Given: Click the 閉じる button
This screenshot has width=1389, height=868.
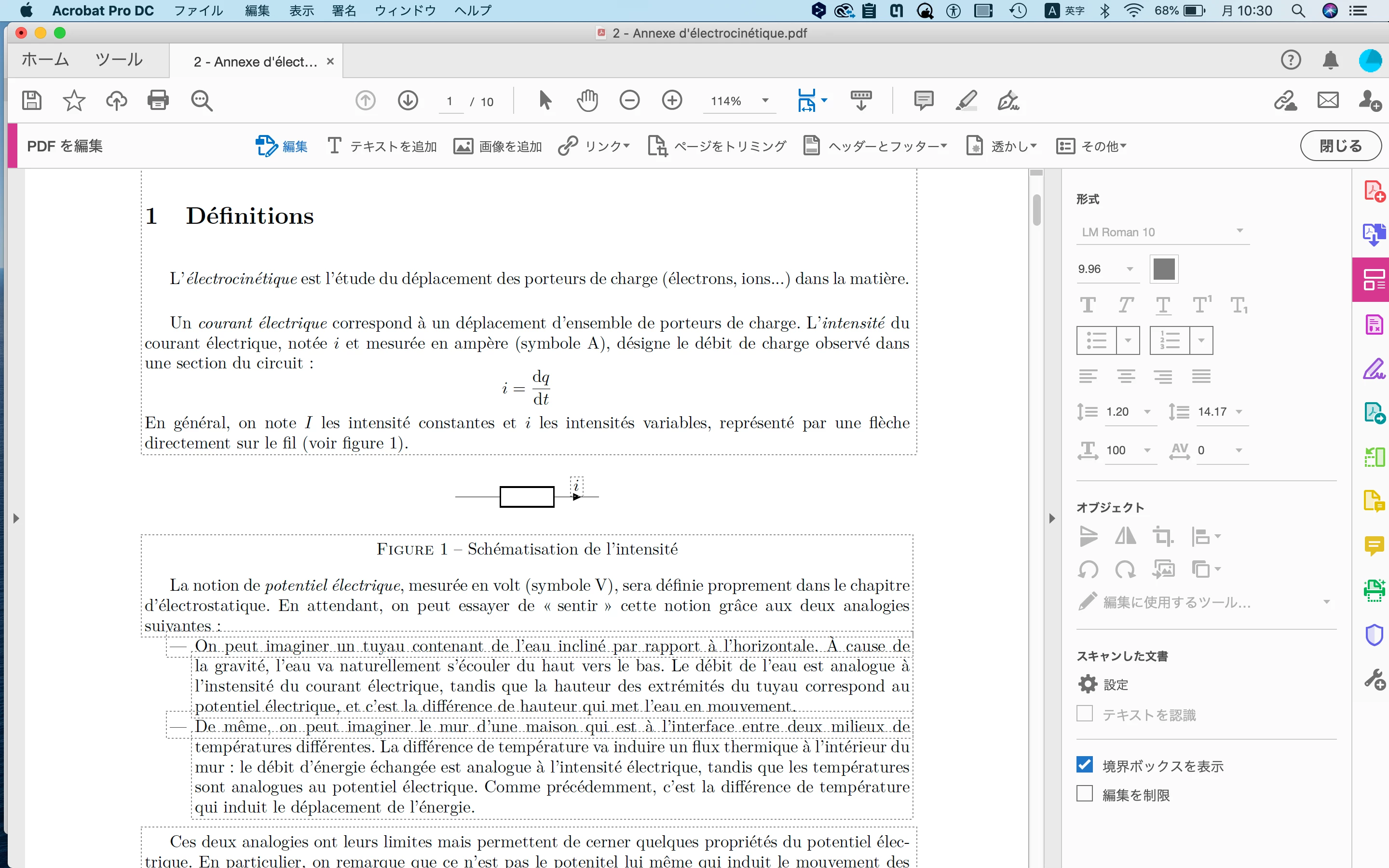Looking at the screenshot, I should (1340, 146).
